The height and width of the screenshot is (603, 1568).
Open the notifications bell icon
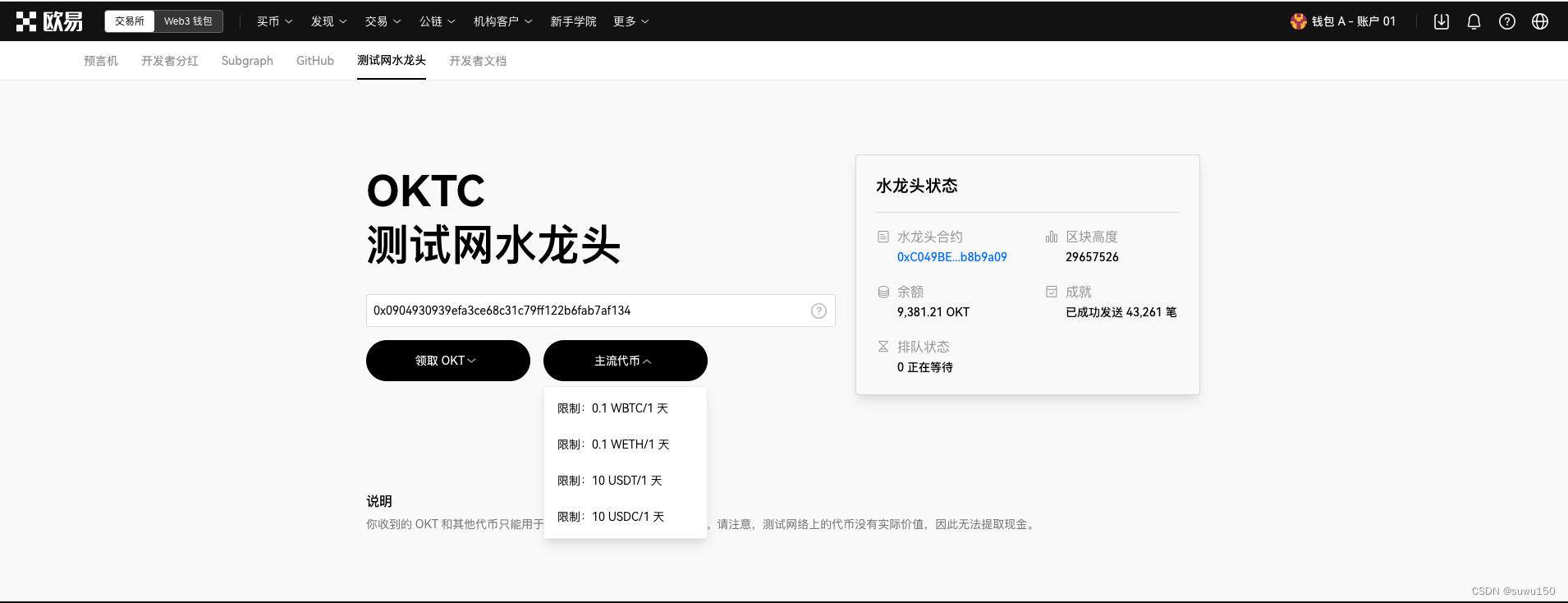click(1474, 21)
